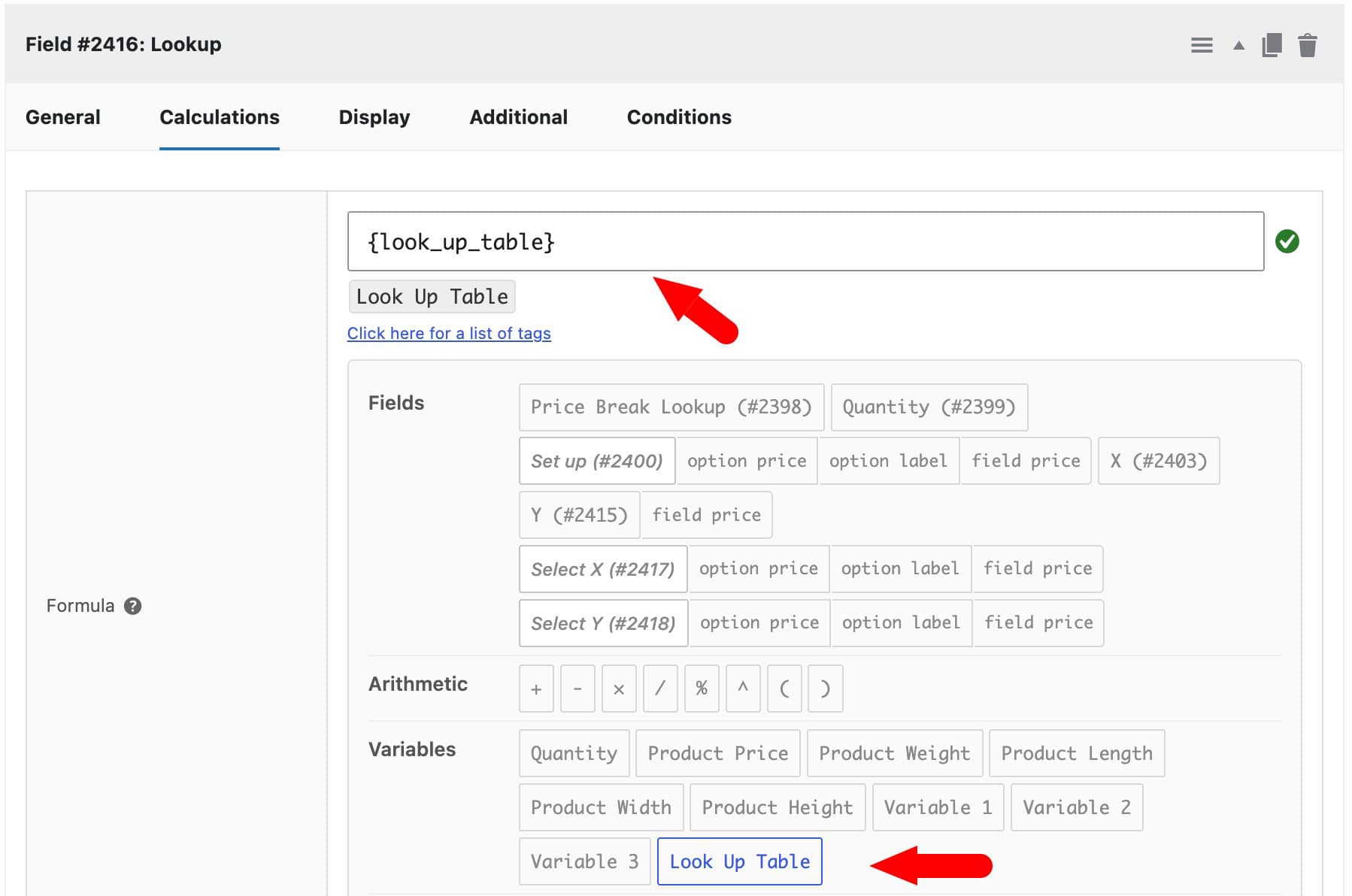1352x896 pixels.
Task: Insert the Product Width variable
Action: (x=602, y=807)
